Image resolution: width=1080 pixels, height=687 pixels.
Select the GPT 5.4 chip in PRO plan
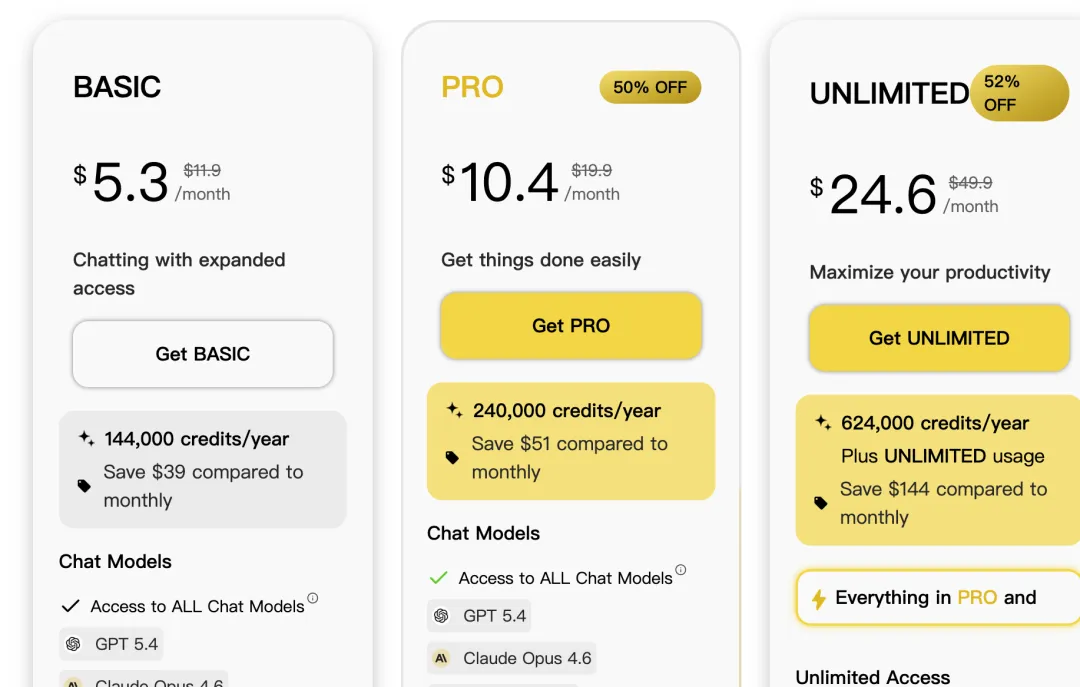click(x=479, y=616)
